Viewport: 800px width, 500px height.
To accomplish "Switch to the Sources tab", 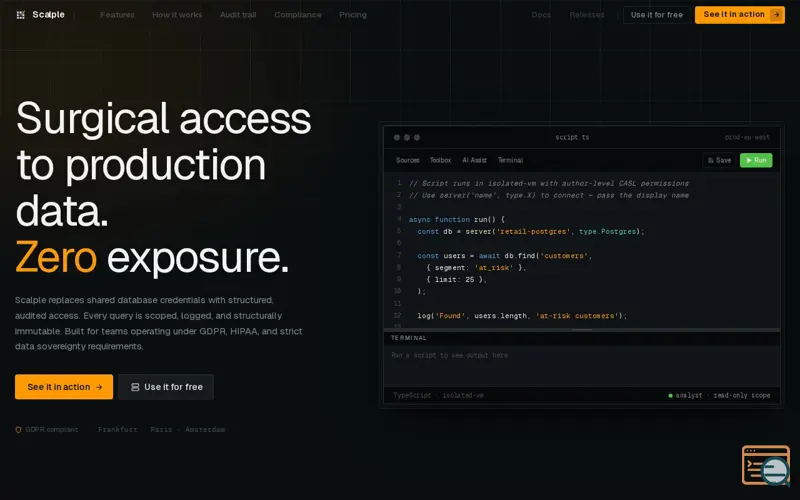I will [x=408, y=160].
